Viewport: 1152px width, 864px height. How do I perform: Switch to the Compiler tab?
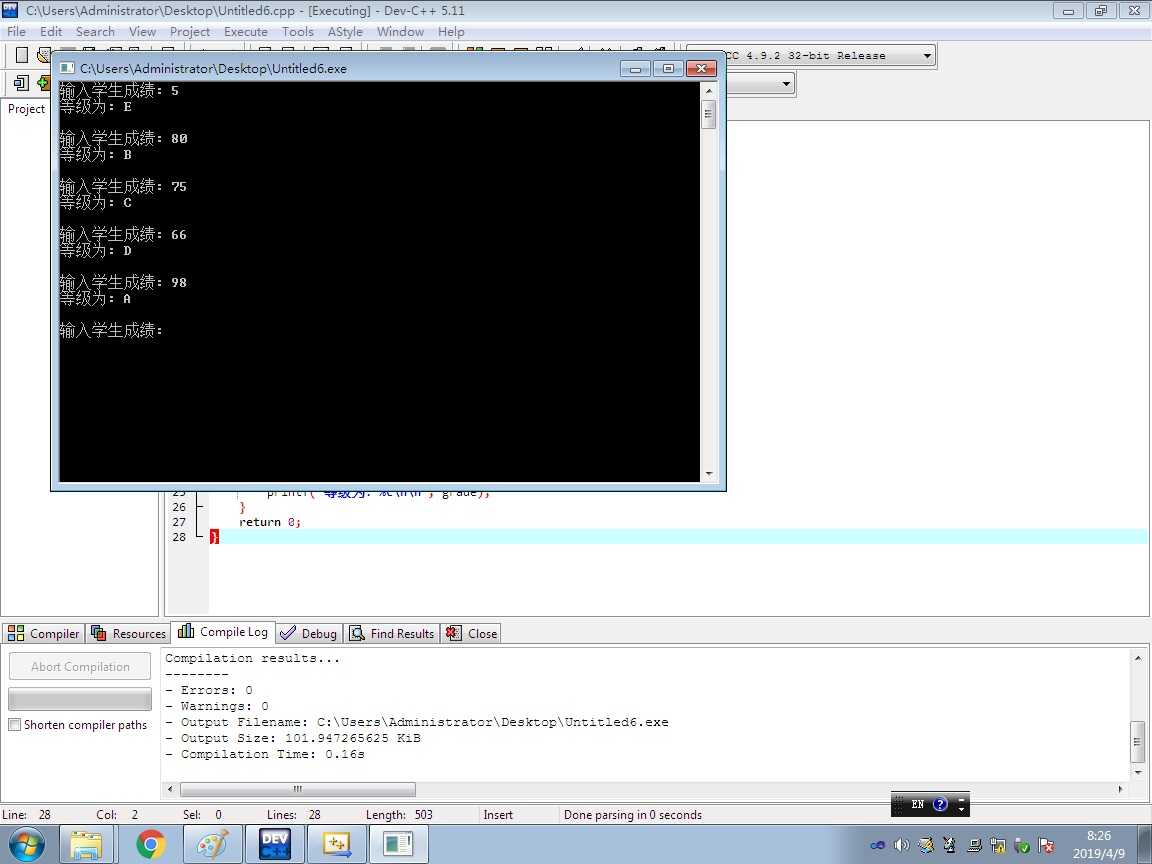[x=44, y=633]
